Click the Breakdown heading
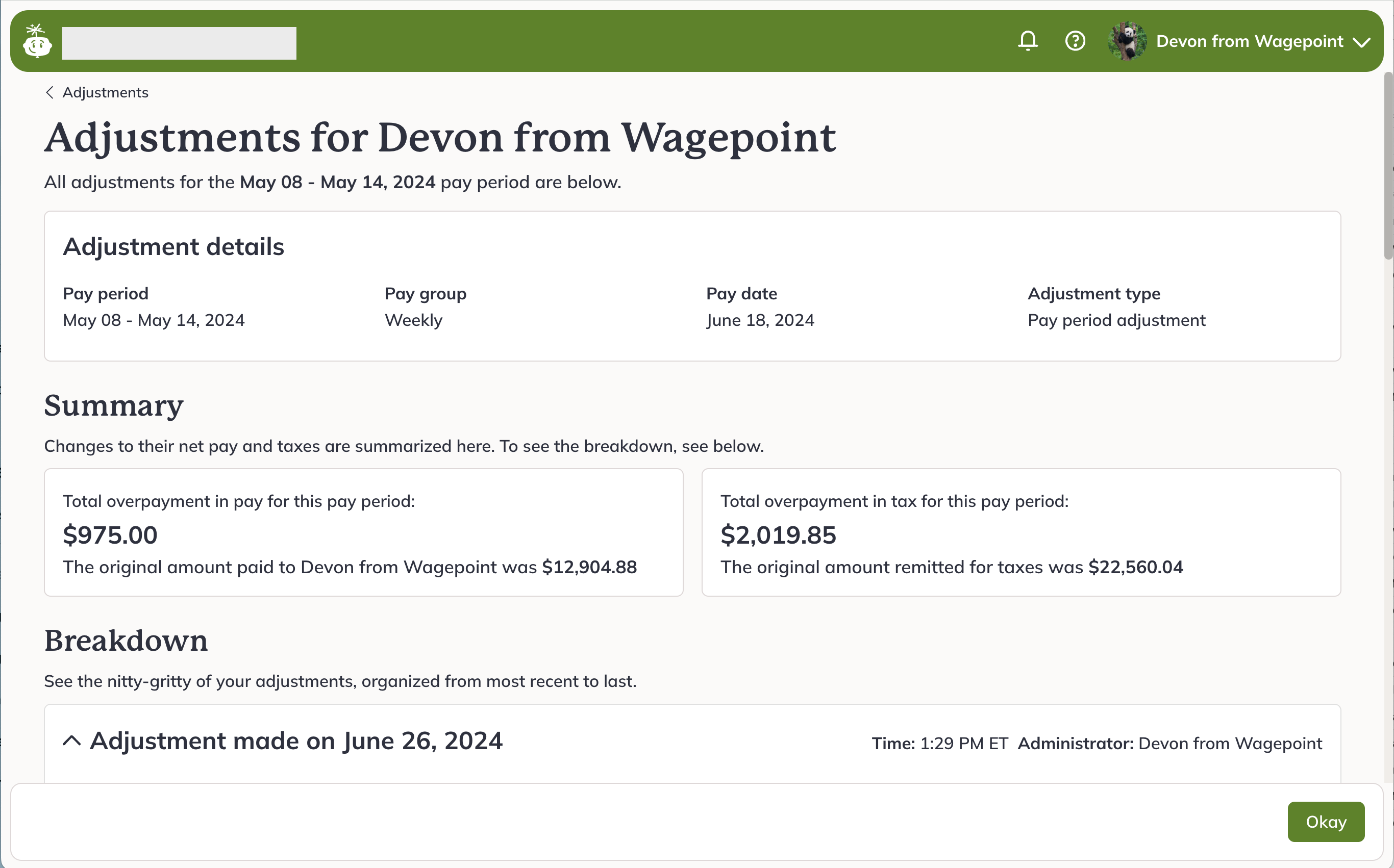The width and height of the screenshot is (1394, 868). click(126, 640)
